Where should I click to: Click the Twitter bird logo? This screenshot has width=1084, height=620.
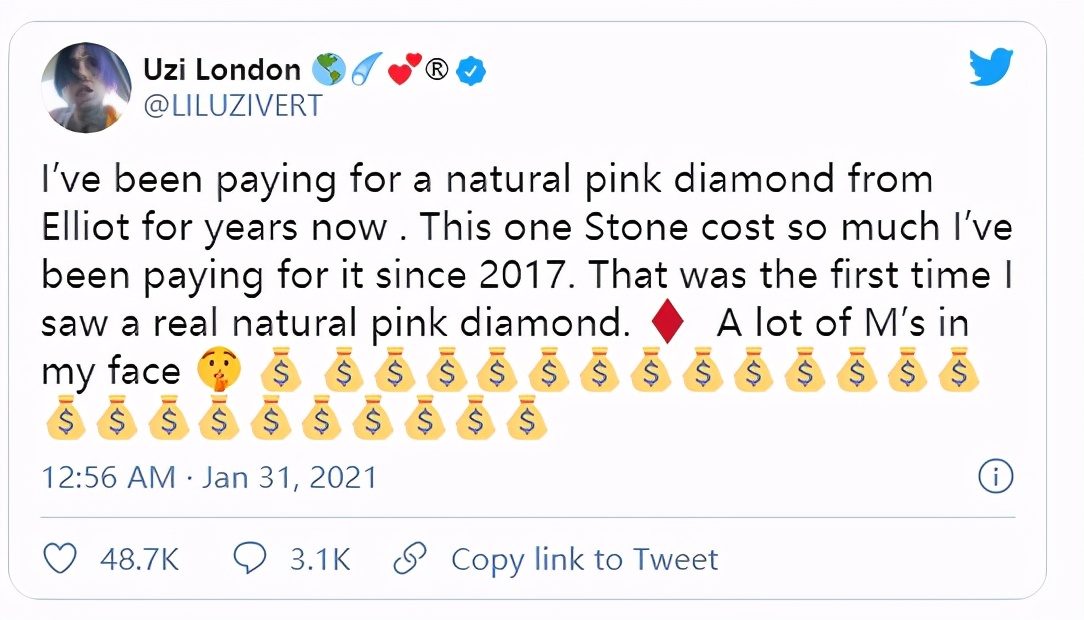(x=991, y=69)
